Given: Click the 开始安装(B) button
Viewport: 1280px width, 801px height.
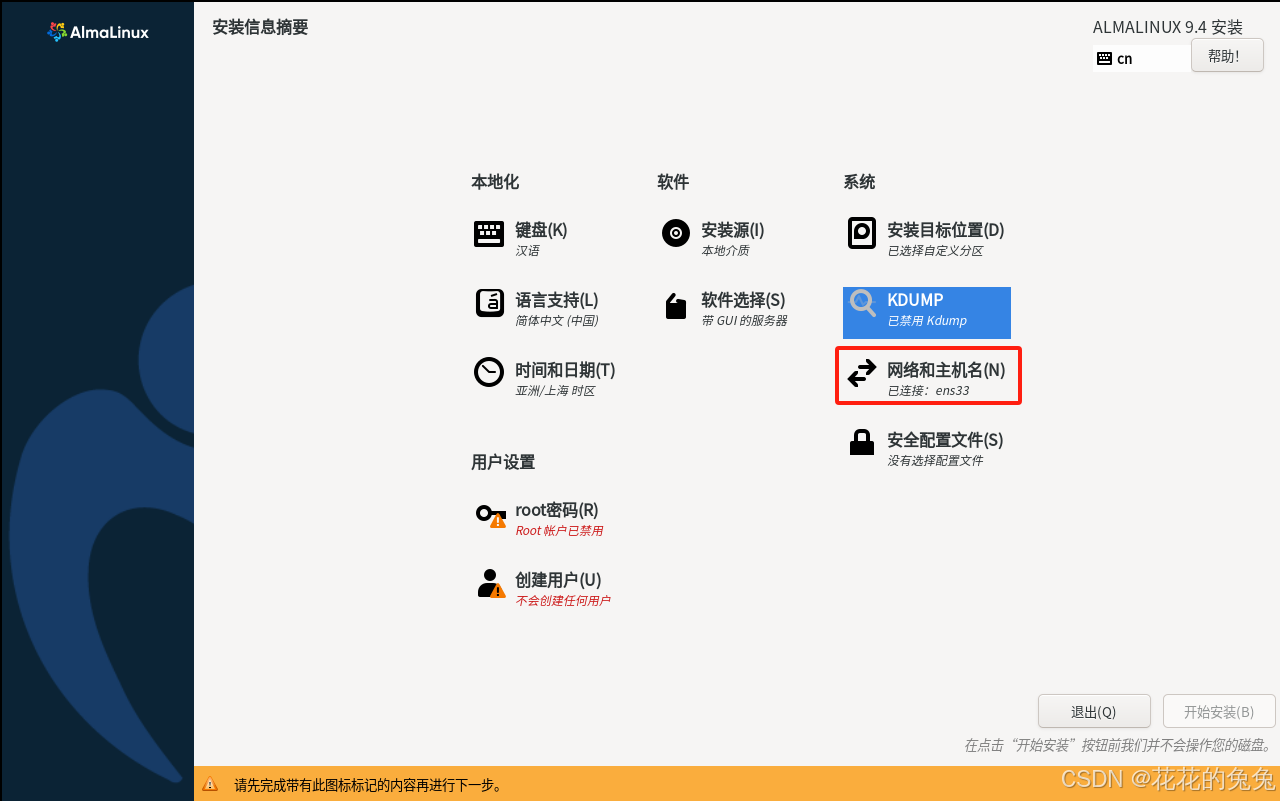Looking at the screenshot, I should [x=1219, y=711].
